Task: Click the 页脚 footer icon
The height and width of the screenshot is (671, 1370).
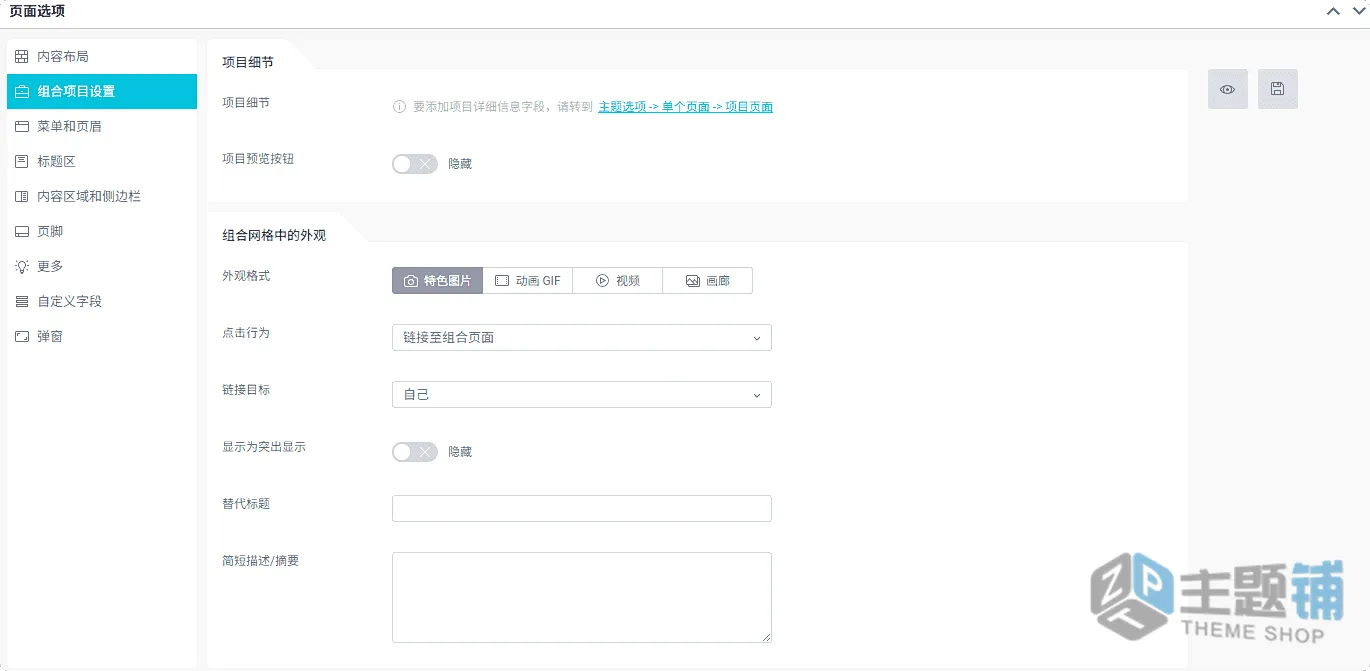Action: coord(22,232)
